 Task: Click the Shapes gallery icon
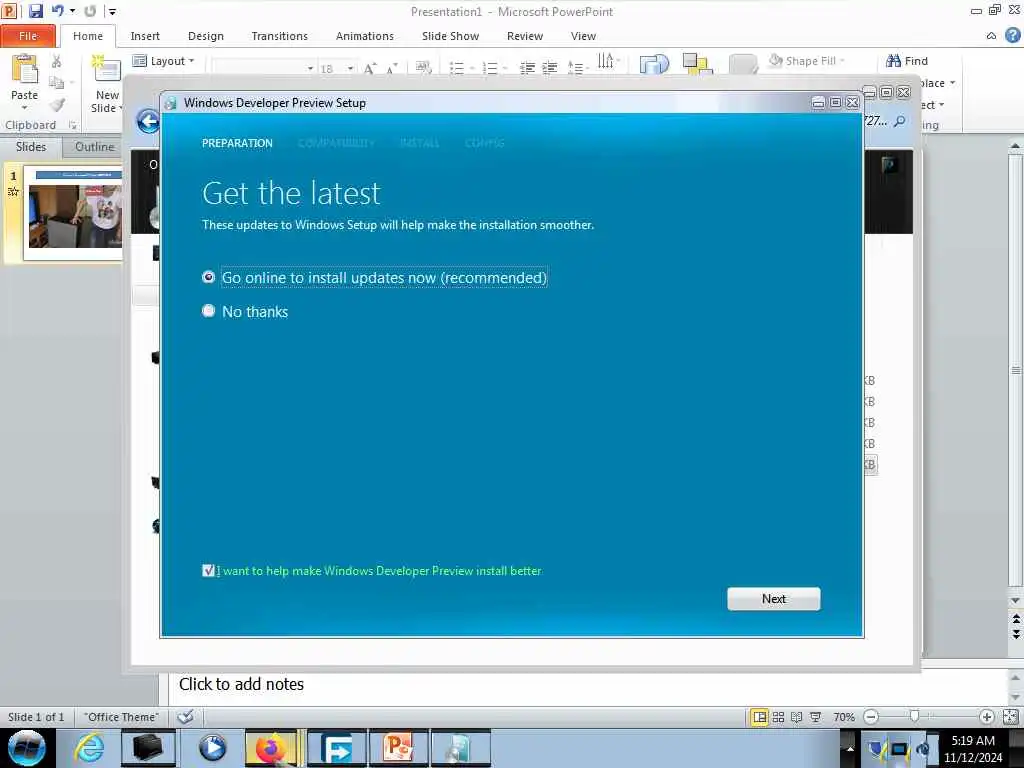click(654, 64)
